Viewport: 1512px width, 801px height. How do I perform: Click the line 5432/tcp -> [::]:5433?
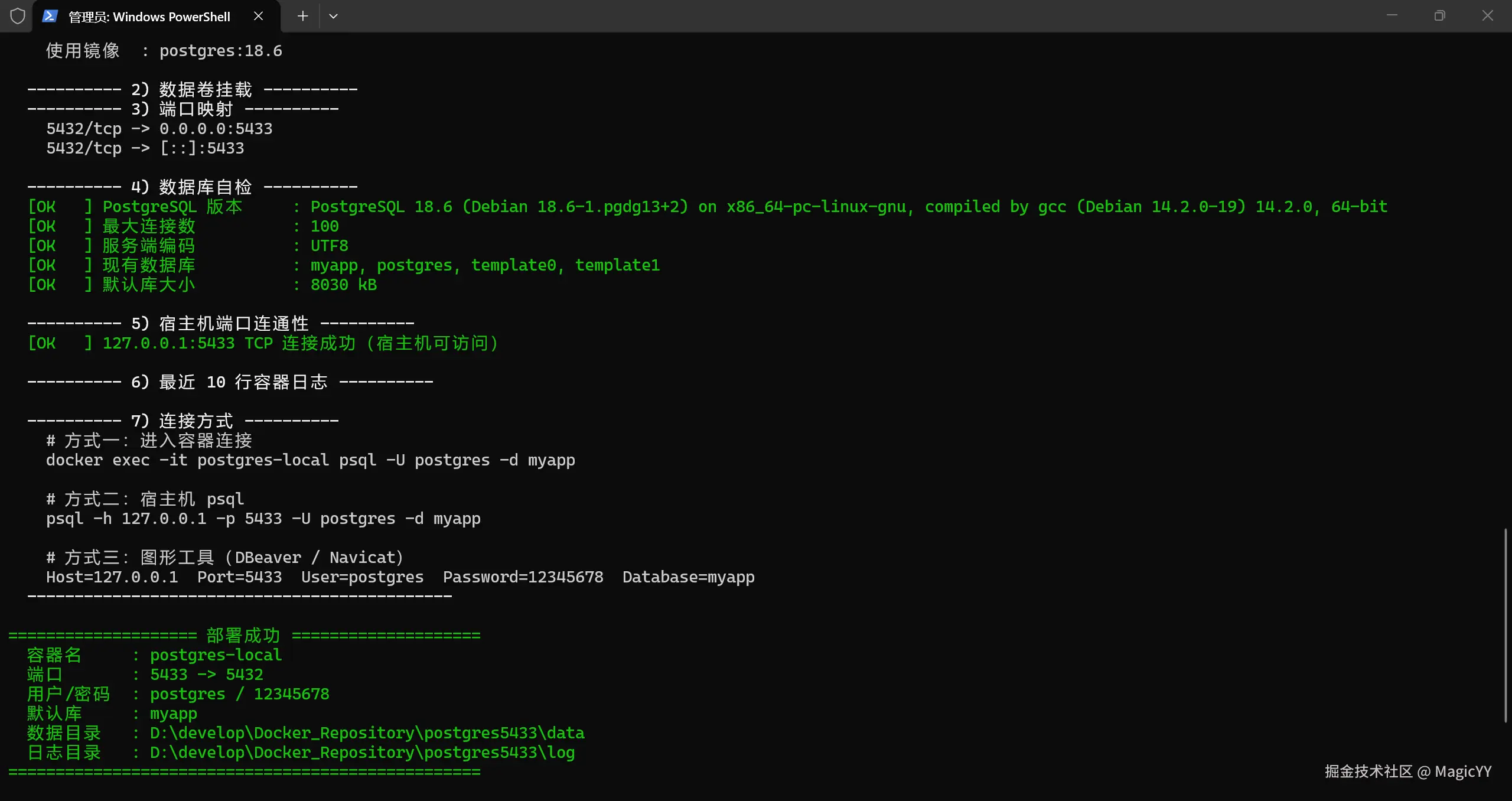pyautogui.click(x=145, y=148)
